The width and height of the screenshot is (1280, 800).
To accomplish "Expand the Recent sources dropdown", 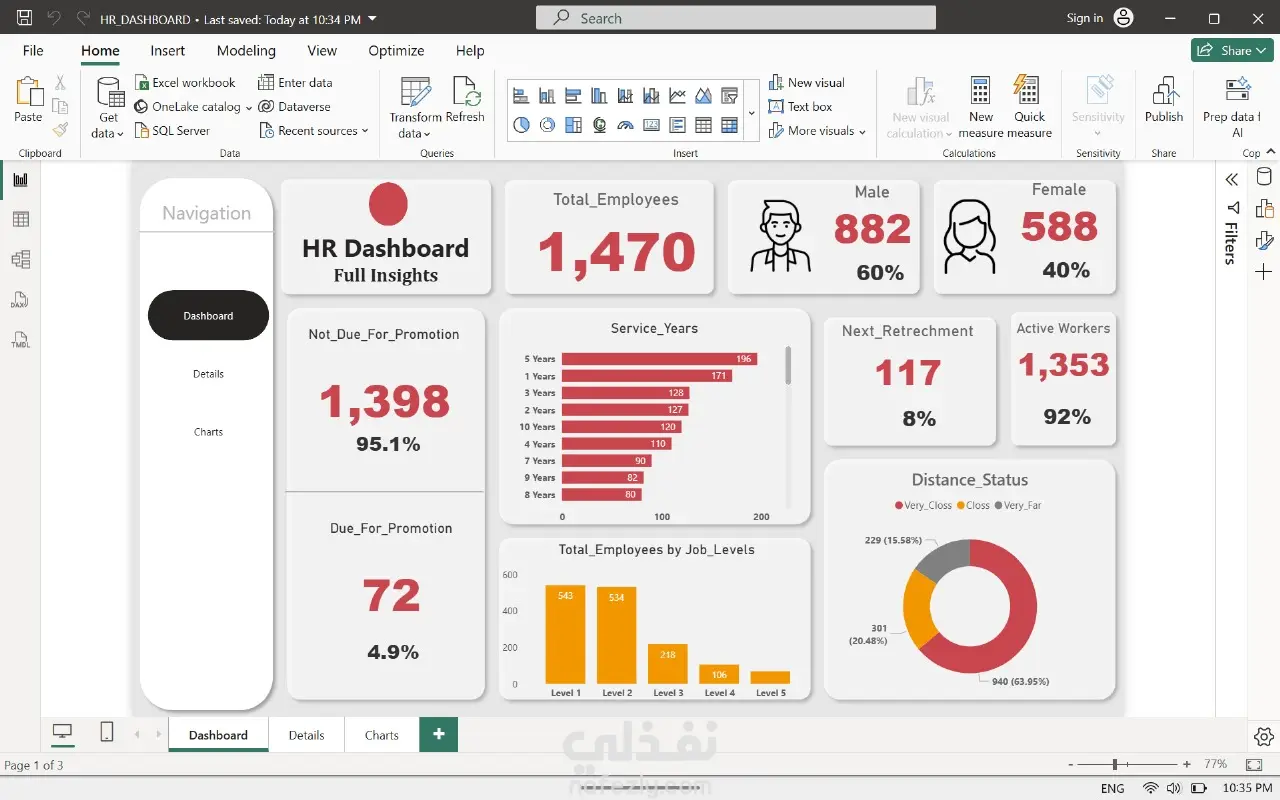I will pyautogui.click(x=314, y=131).
